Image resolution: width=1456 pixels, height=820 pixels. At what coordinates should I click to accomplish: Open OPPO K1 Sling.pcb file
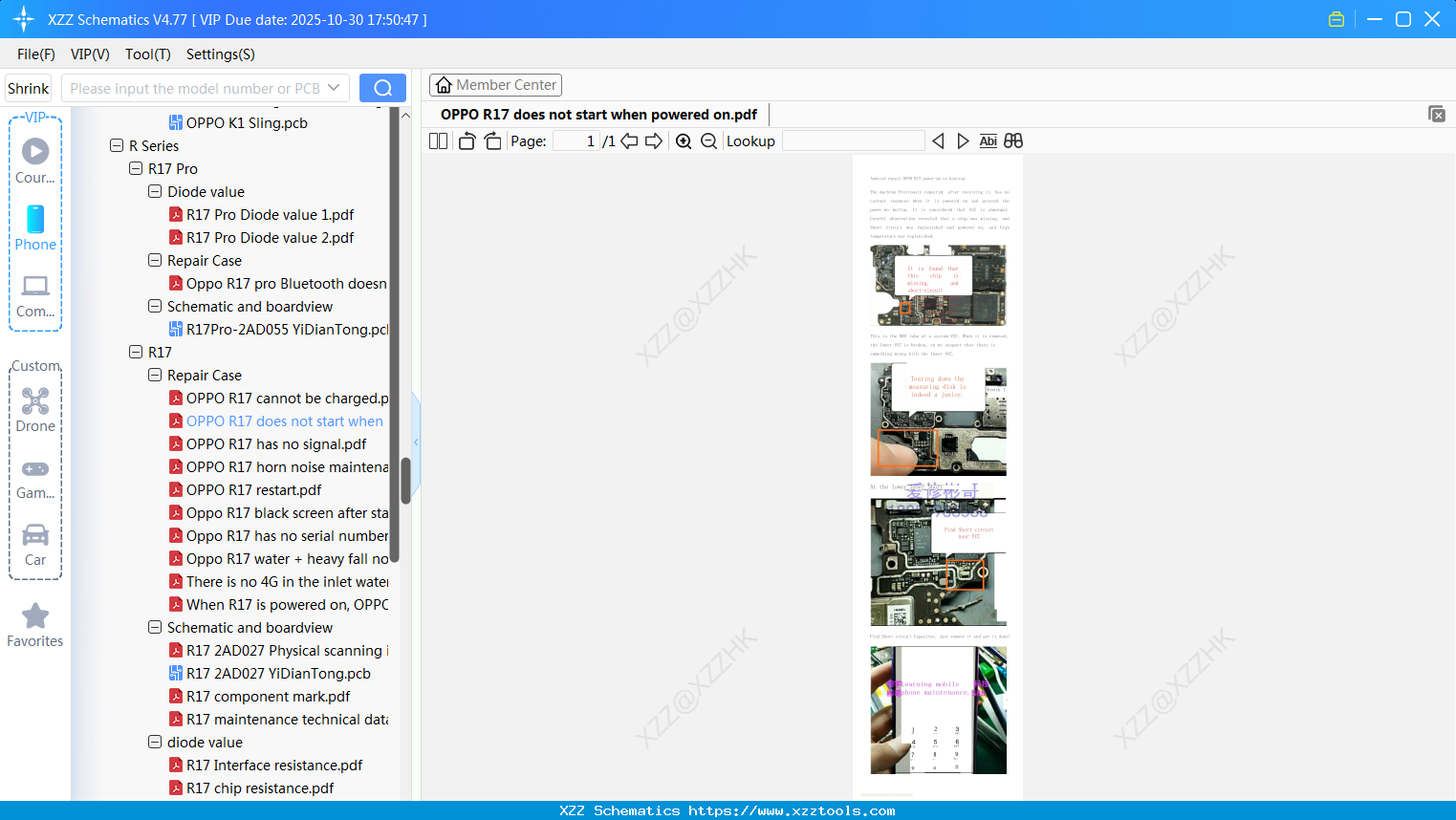point(247,123)
